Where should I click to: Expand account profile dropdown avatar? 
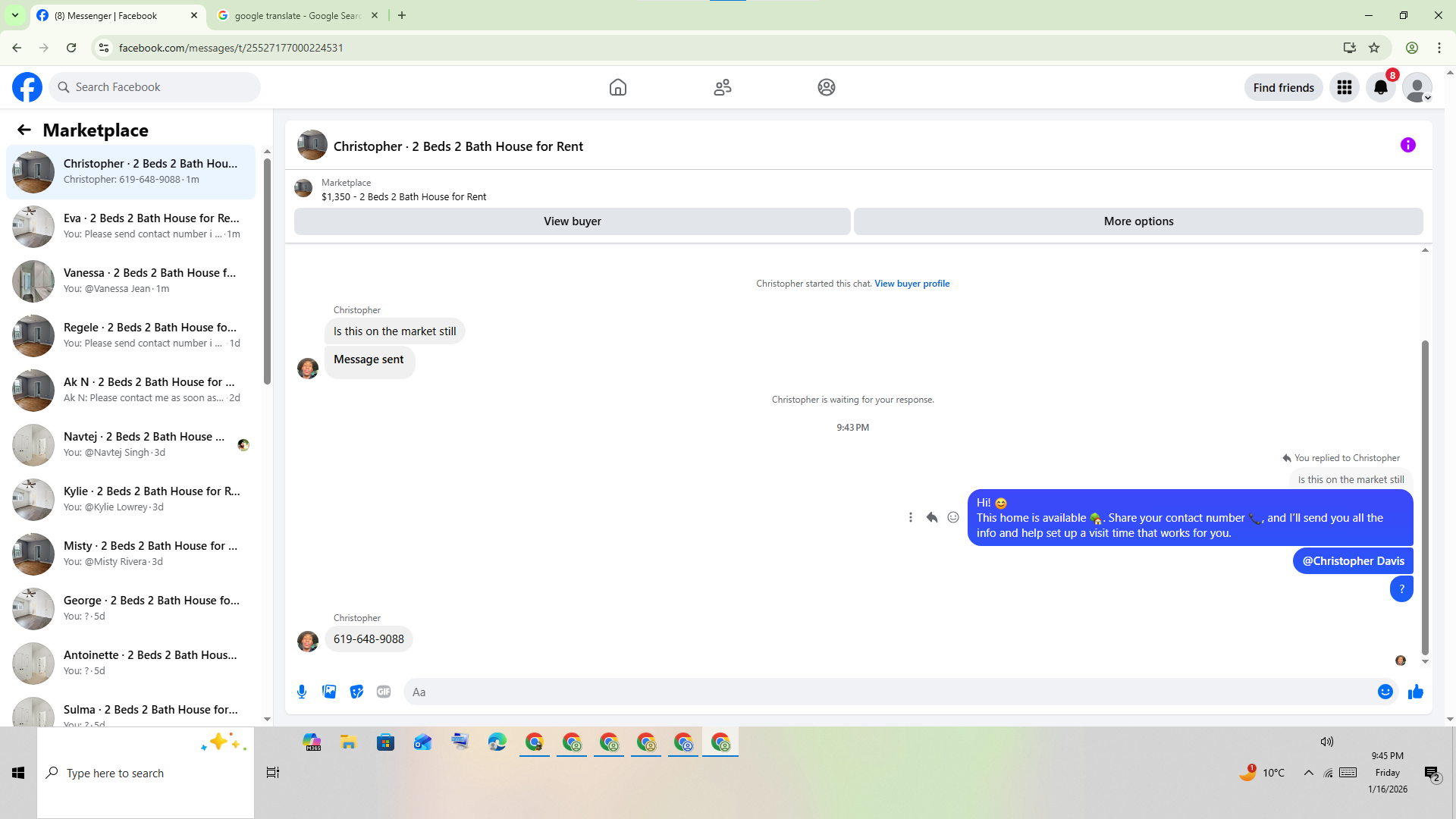[x=1417, y=87]
